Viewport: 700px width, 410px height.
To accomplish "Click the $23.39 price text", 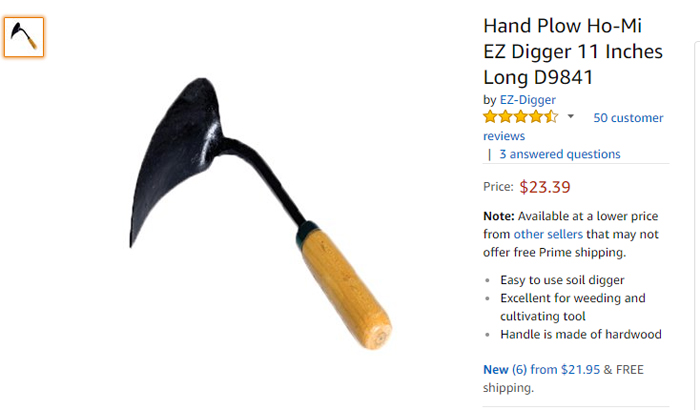I will coord(545,187).
